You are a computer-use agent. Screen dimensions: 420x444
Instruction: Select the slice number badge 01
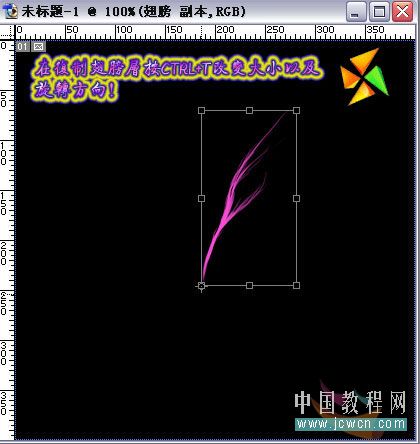[23, 46]
